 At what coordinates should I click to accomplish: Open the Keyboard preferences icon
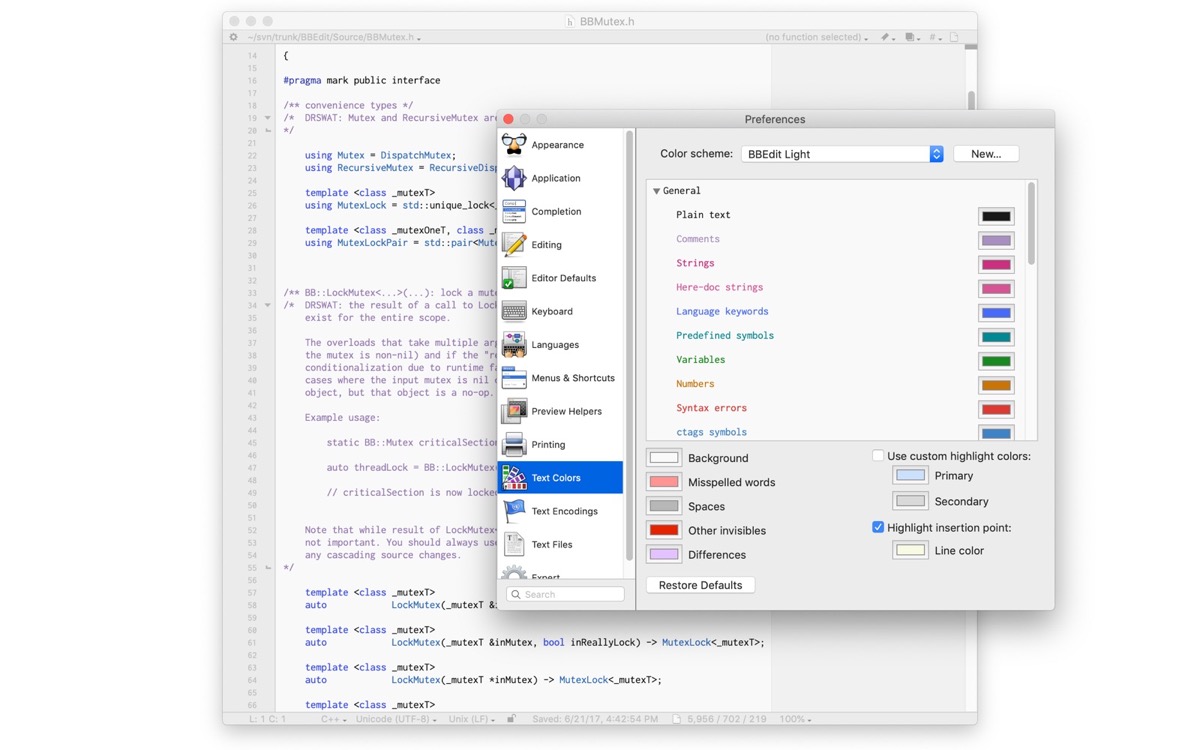(x=514, y=311)
